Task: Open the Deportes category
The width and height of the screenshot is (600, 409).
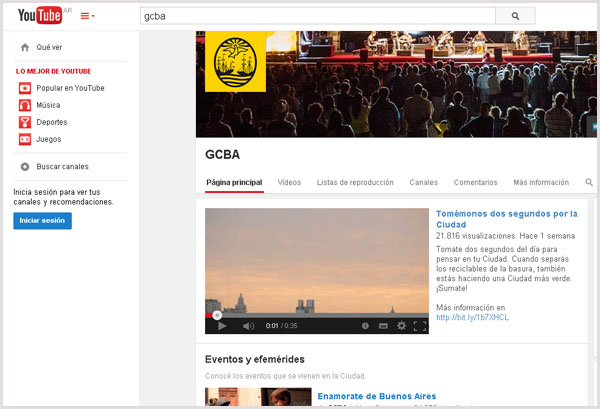Action: point(52,122)
